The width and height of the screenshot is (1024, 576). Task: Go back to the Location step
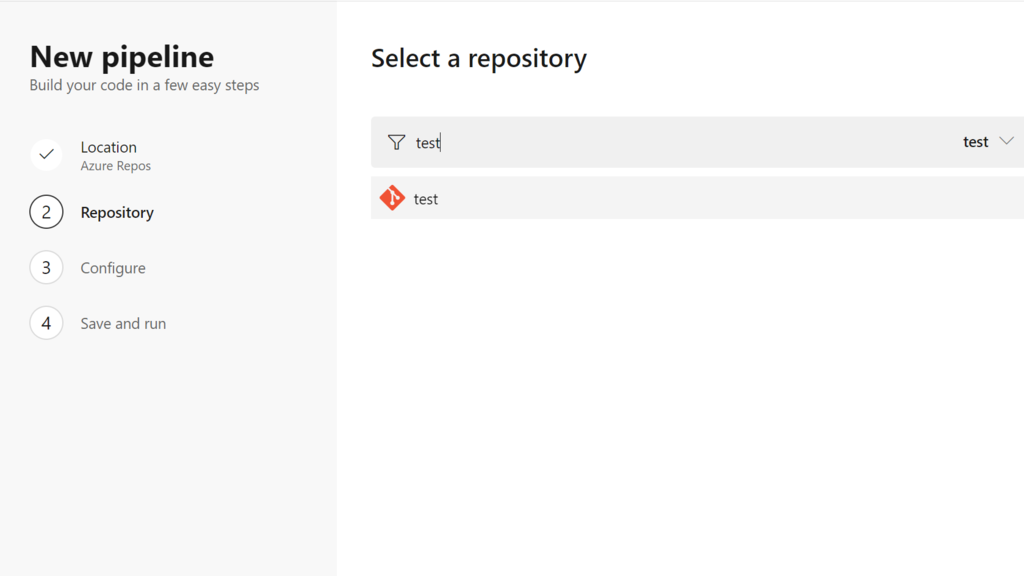(x=108, y=147)
